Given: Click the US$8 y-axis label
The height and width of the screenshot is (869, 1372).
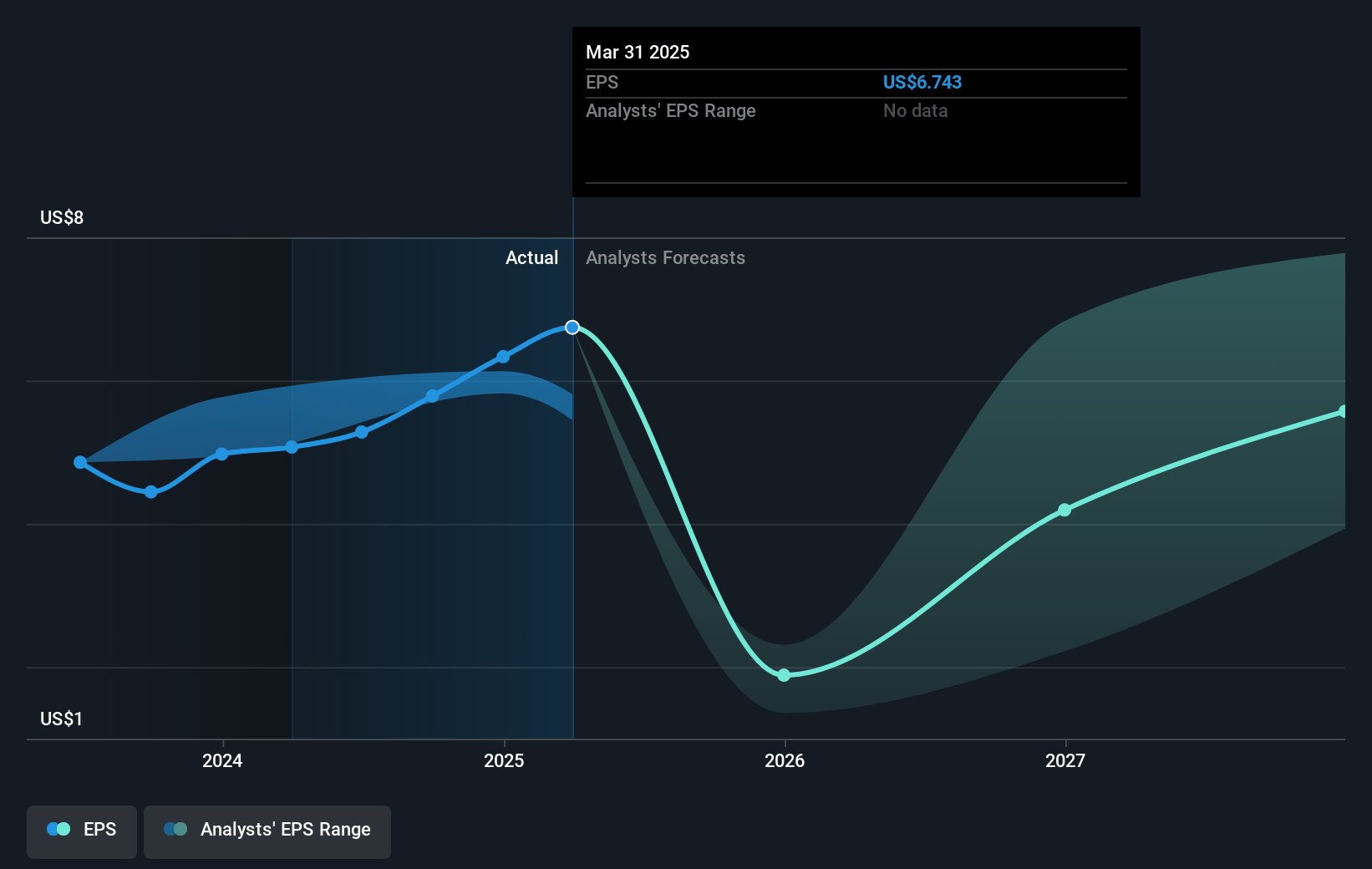Looking at the screenshot, I should tap(62, 218).
